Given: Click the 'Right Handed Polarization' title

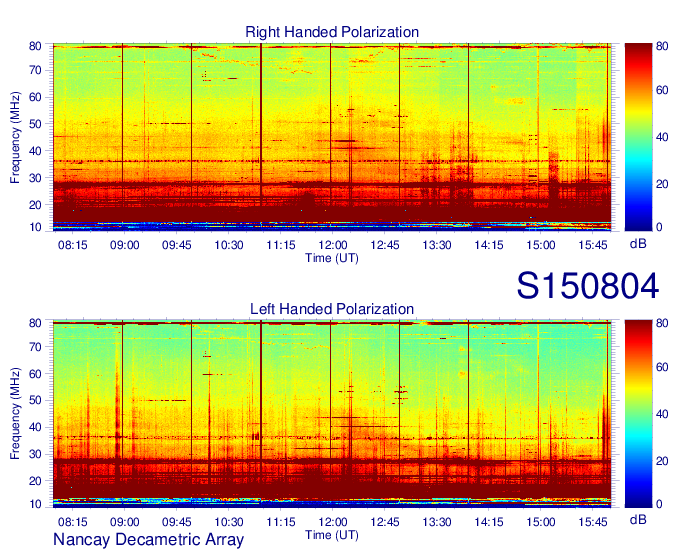Looking at the screenshot, I should pos(332,32).
